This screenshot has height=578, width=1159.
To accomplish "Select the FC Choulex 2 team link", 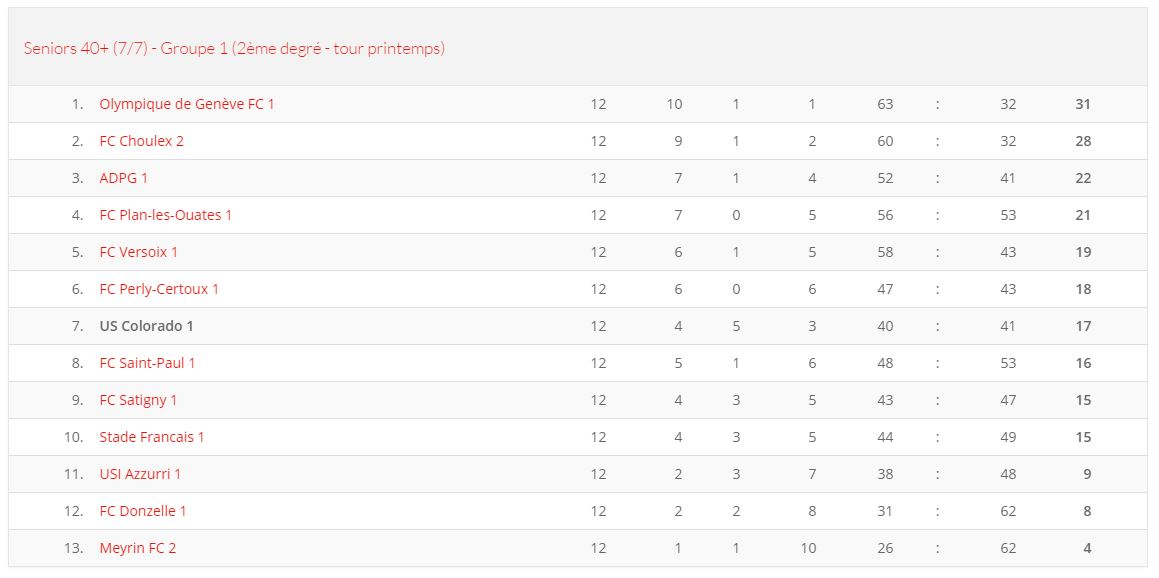I will [141, 141].
